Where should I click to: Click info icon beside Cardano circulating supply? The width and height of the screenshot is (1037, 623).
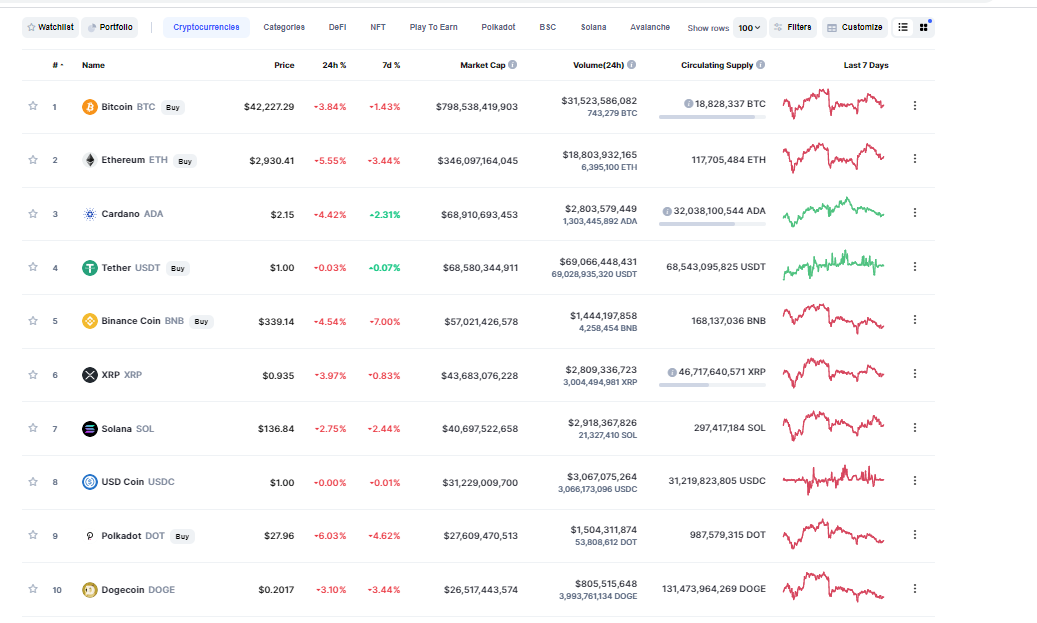pyautogui.click(x=667, y=211)
